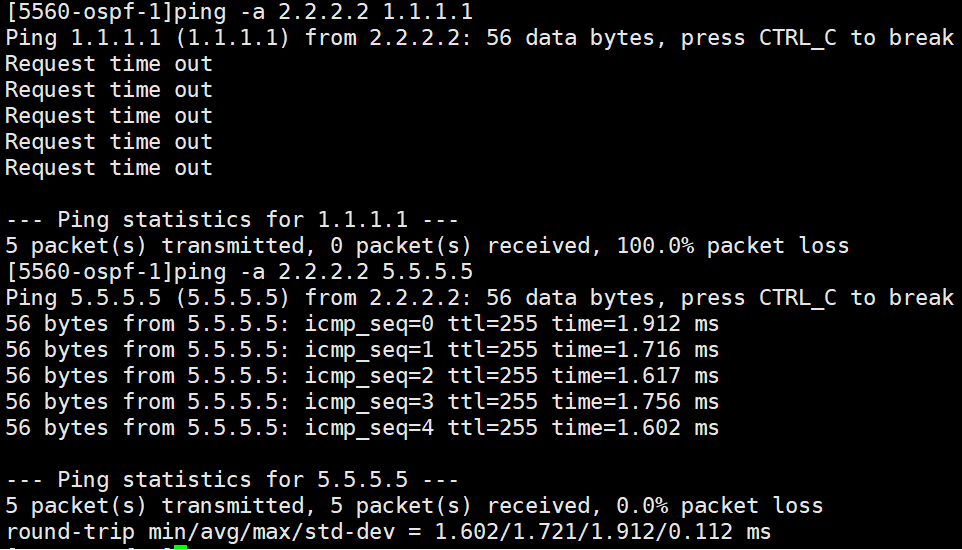Screen dimensions: 962x550
Task: Click the icmp_seq=3 reply line
Action: [362, 402]
